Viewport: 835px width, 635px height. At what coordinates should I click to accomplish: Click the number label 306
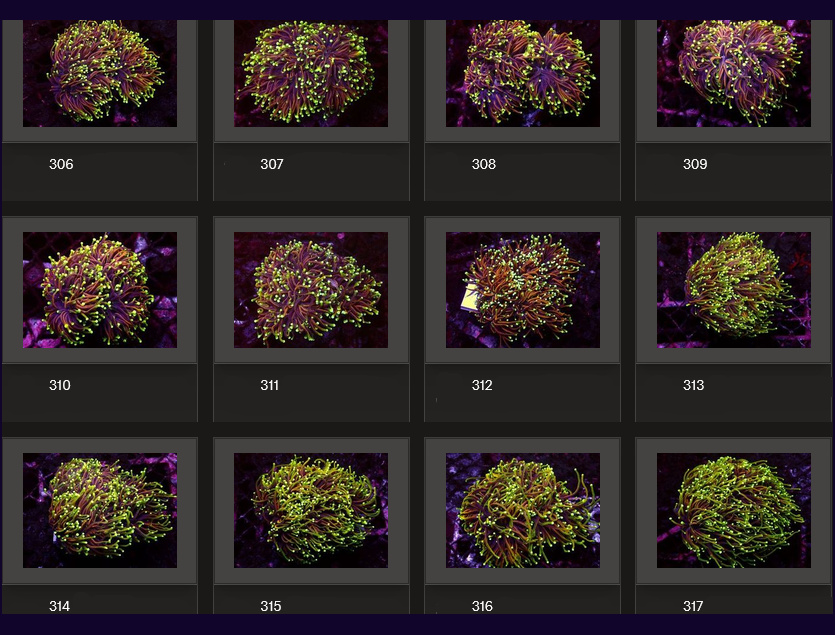point(61,164)
